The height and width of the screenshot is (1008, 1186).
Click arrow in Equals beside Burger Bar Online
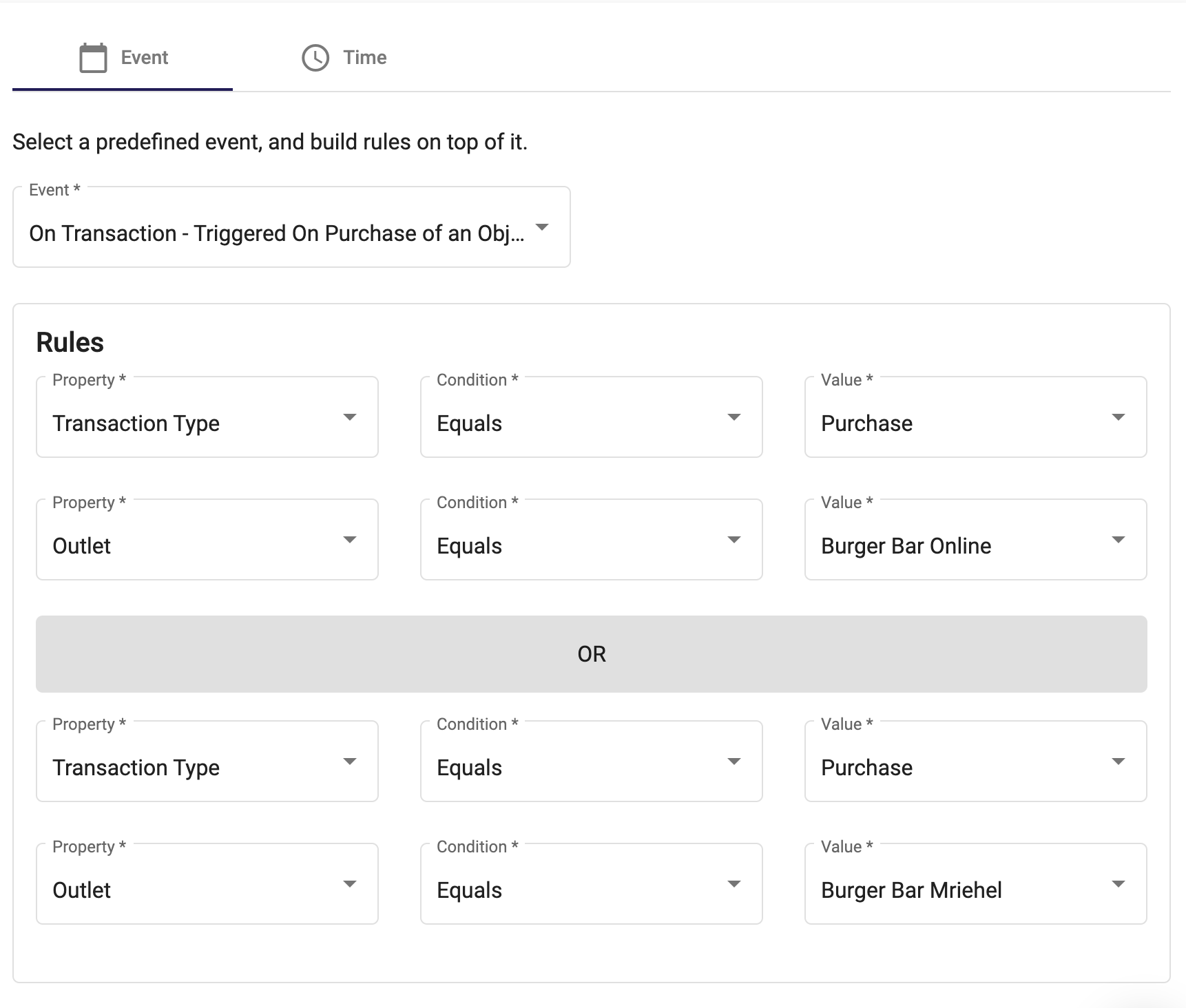pos(734,540)
